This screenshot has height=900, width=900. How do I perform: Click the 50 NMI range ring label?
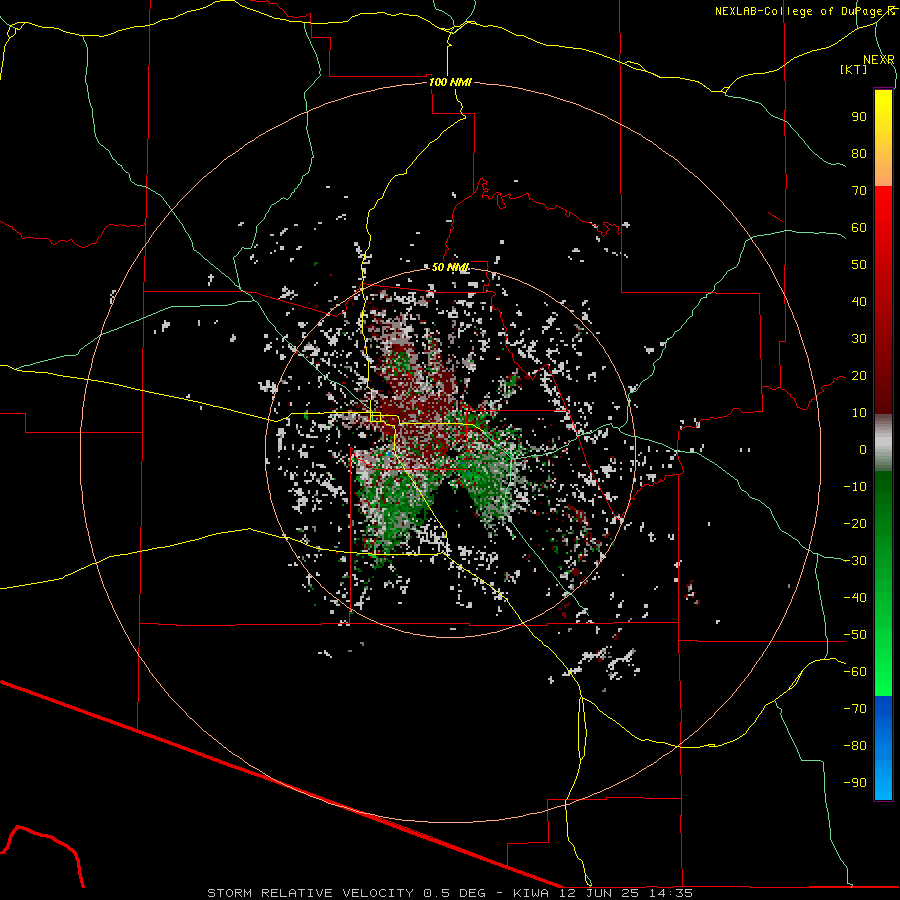(x=451, y=267)
